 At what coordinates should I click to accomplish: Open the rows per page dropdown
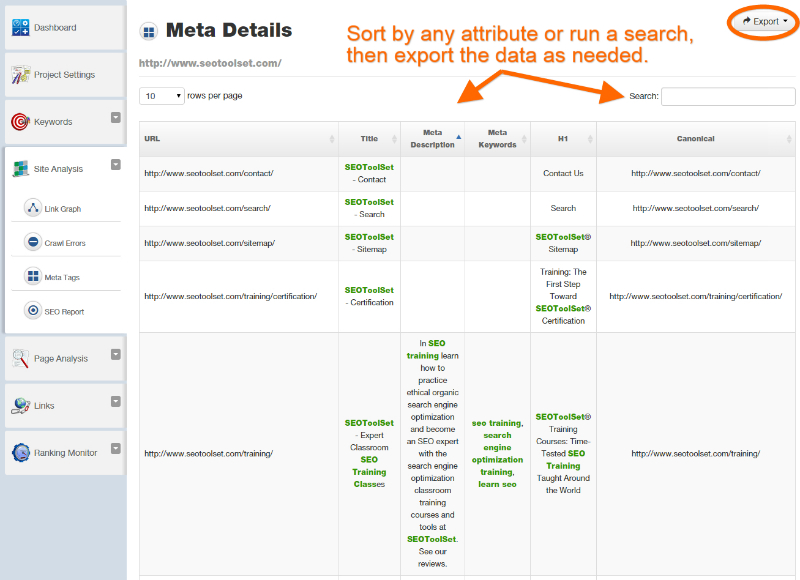pyautogui.click(x=162, y=96)
